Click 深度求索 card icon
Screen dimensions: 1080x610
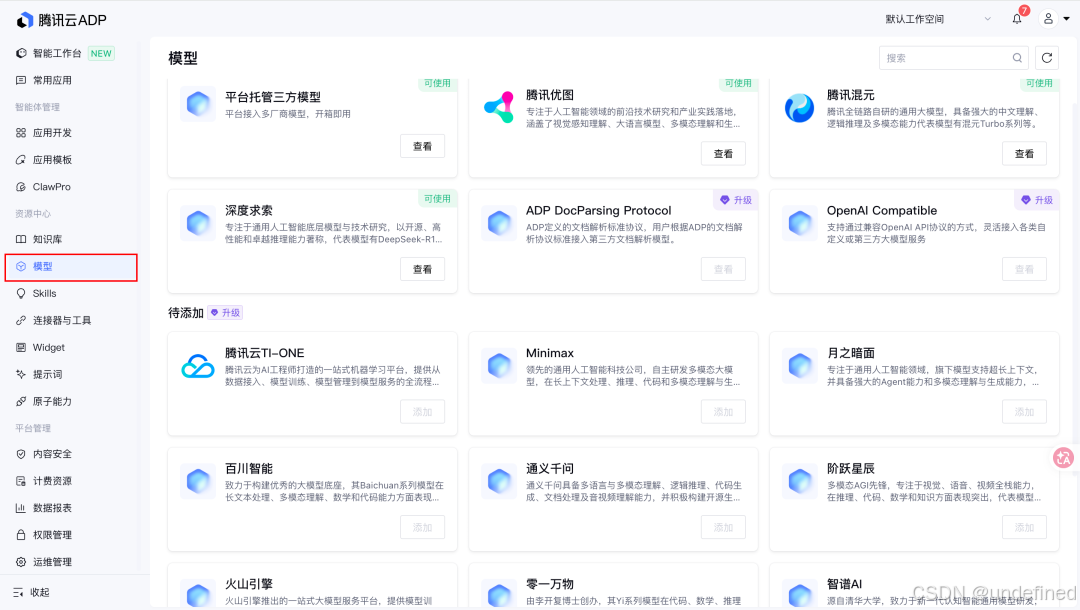click(198, 223)
